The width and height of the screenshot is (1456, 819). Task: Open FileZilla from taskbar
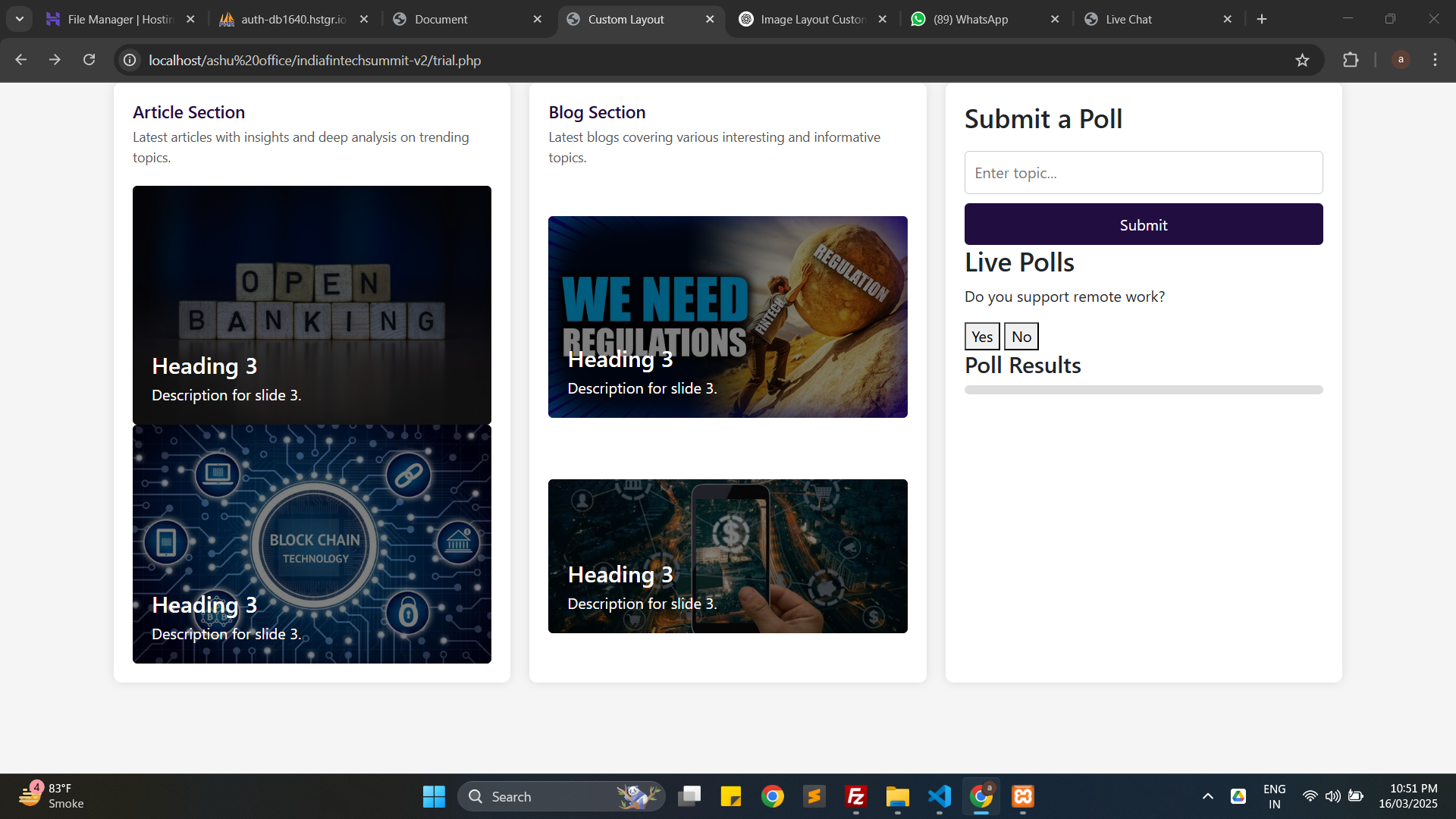point(856,796)
